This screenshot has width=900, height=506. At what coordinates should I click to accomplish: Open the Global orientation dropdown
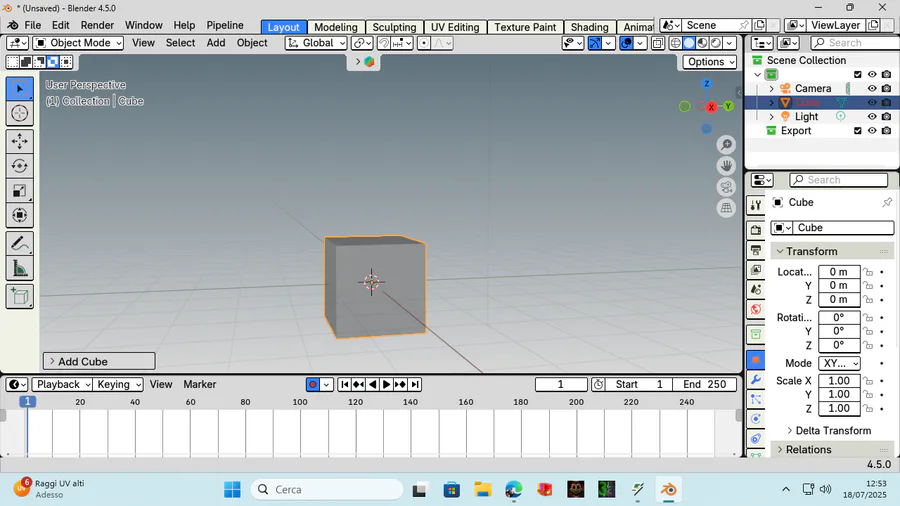pos(316,43)
